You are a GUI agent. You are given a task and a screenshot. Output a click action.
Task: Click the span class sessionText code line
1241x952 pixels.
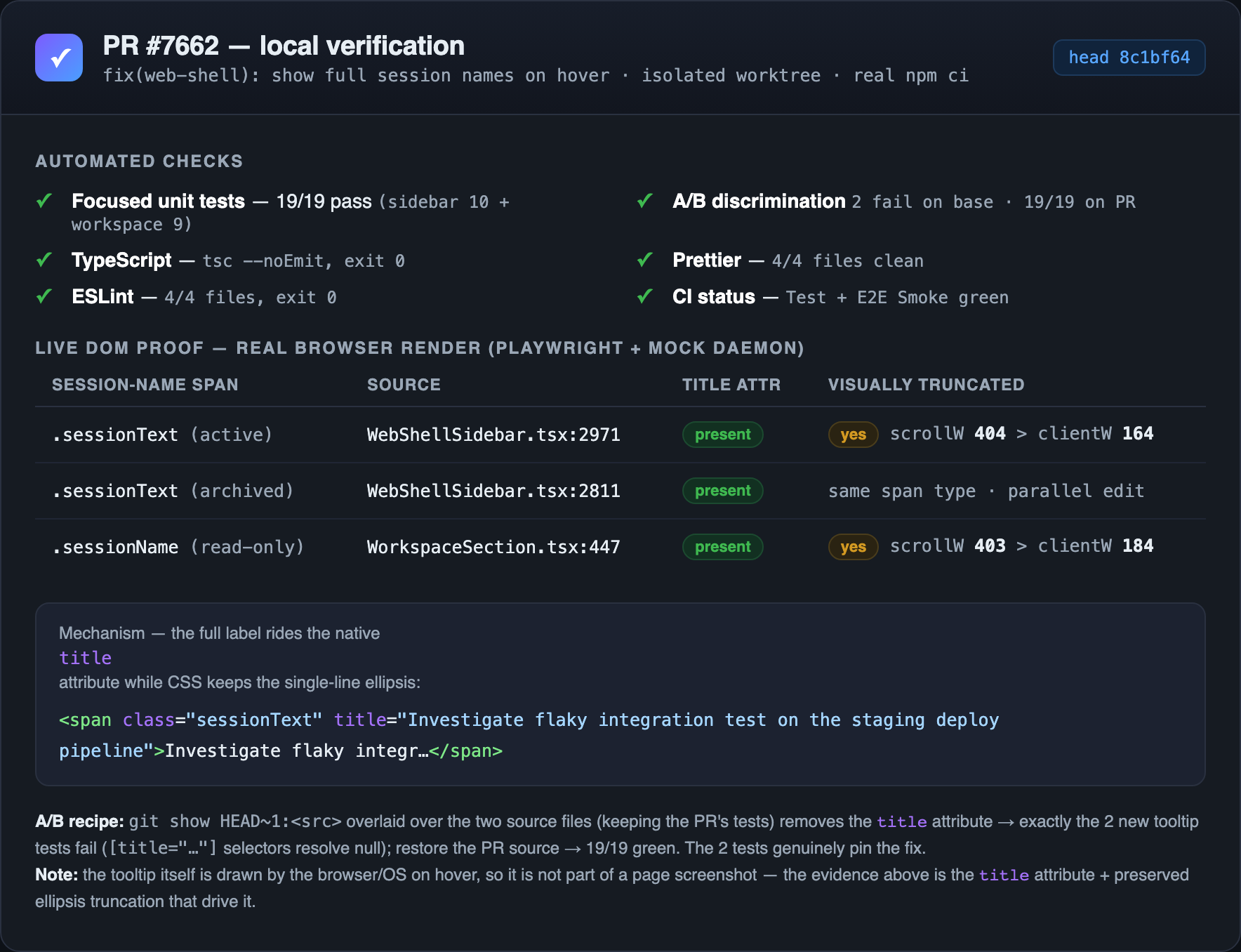click(x=529, y=720)
